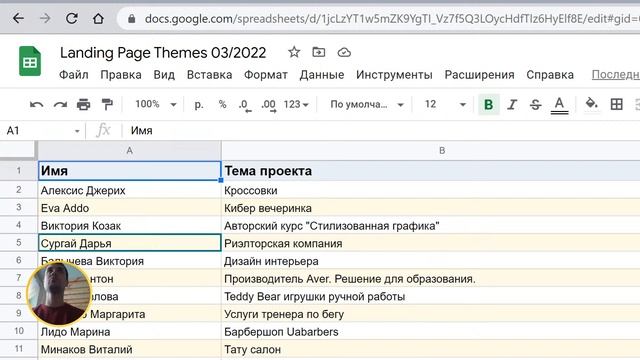The image size is (640, 360).
Task: Print the spreadsheet
Action: click(x=84, y=105)
